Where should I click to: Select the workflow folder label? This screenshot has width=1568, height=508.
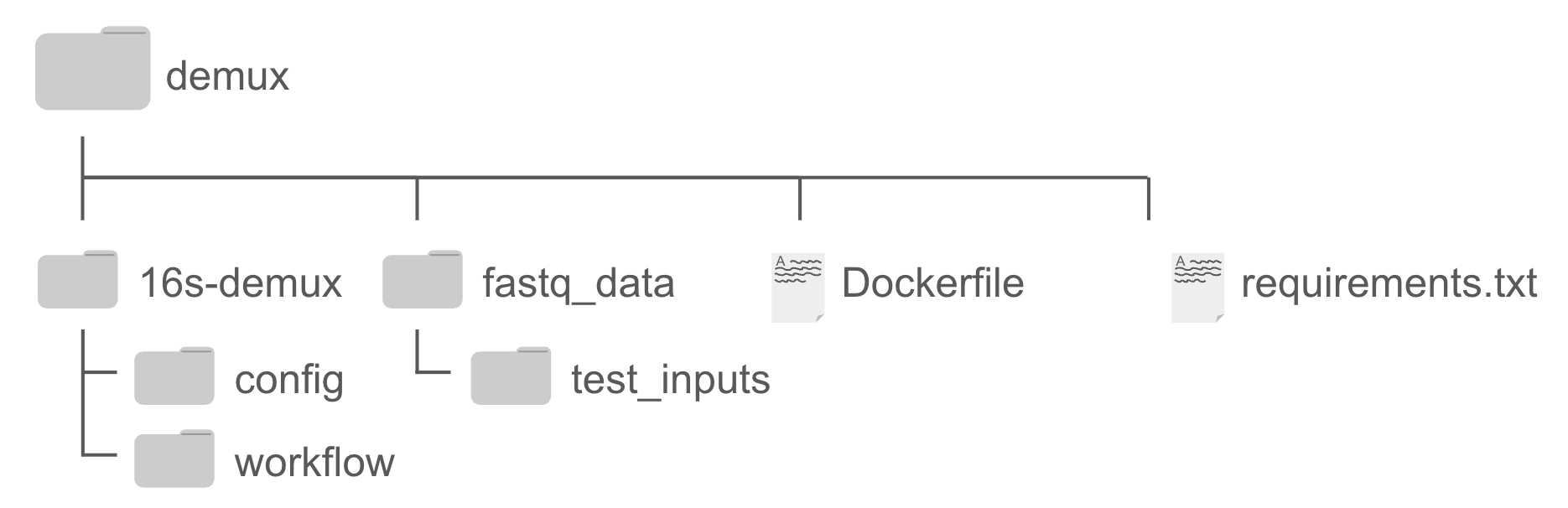click(314, 463)
